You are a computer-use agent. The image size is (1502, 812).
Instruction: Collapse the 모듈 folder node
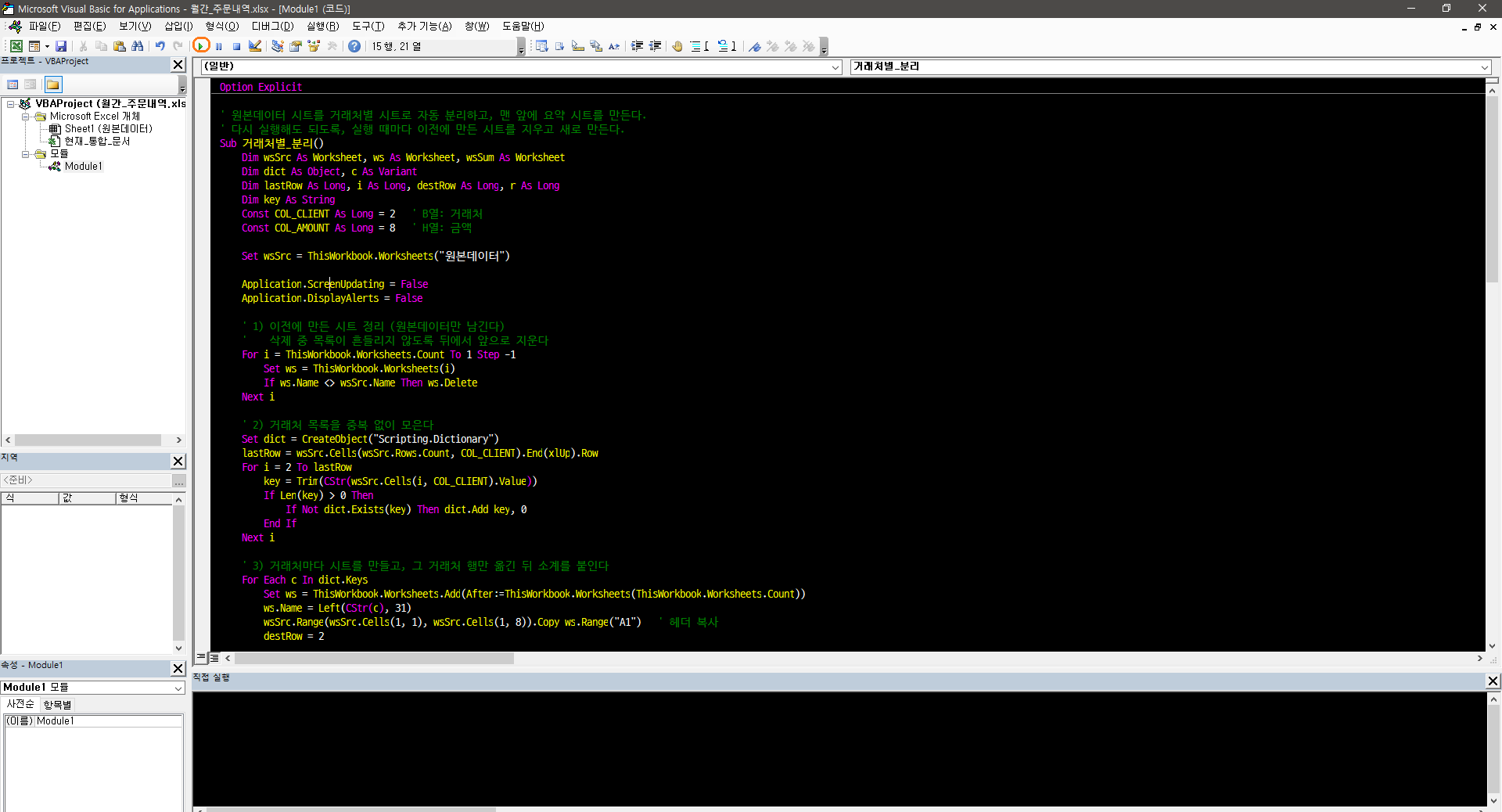point(26,154)
